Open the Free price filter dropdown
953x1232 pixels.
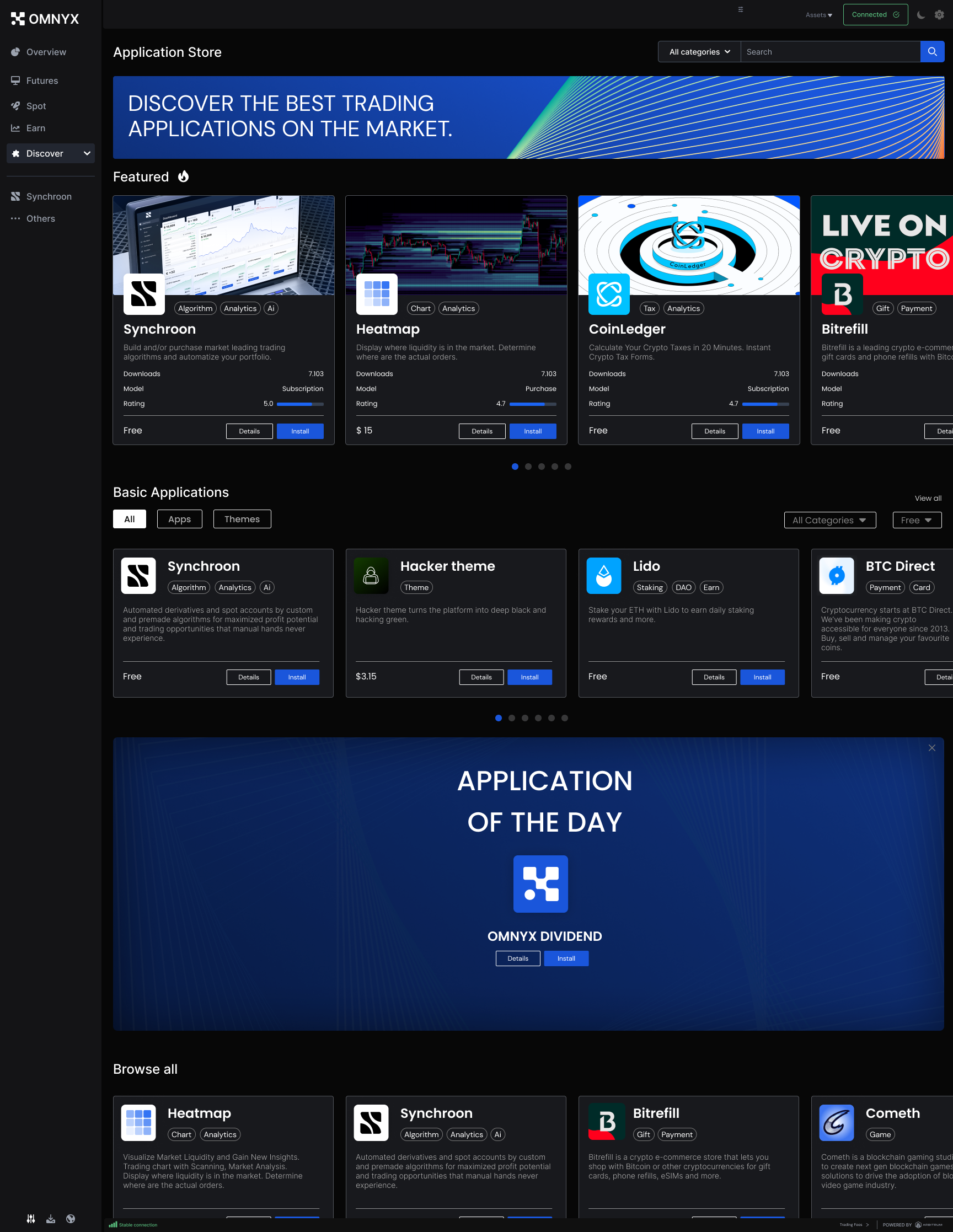(x=917, y=520)
